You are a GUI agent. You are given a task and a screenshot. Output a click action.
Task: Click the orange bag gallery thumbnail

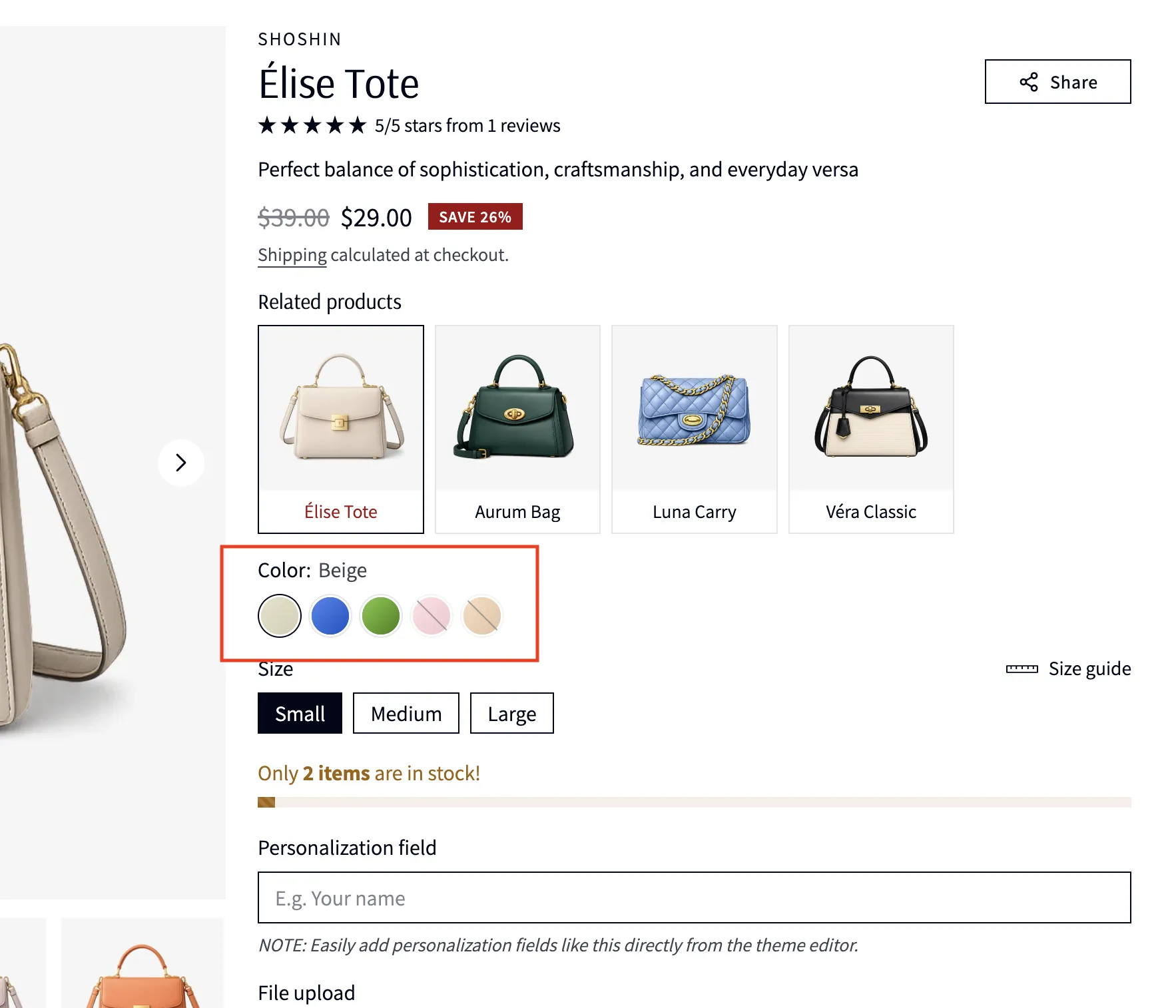(x=143, y=965)
